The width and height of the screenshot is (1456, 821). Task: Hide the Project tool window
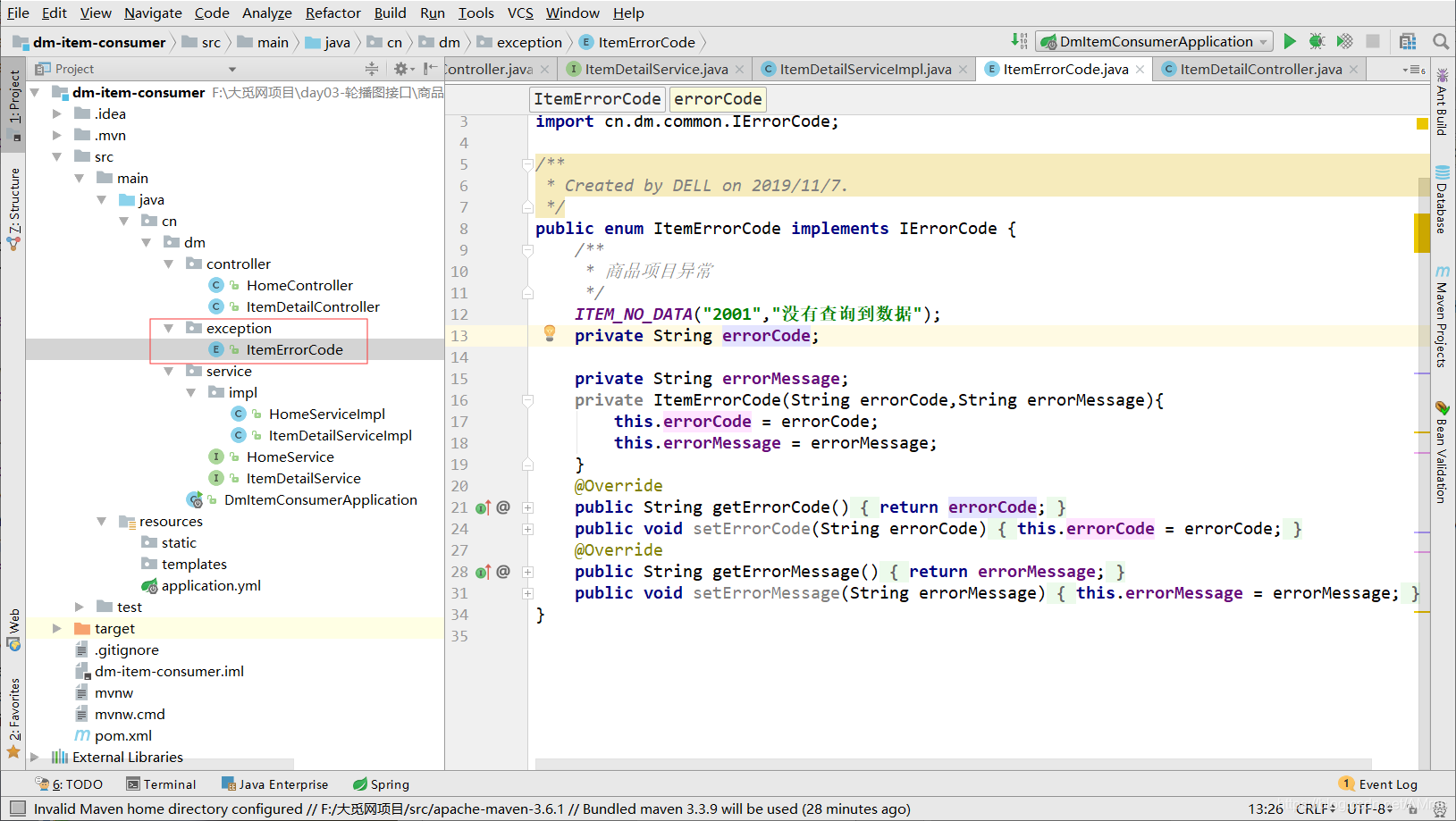(x=430, y=69)
